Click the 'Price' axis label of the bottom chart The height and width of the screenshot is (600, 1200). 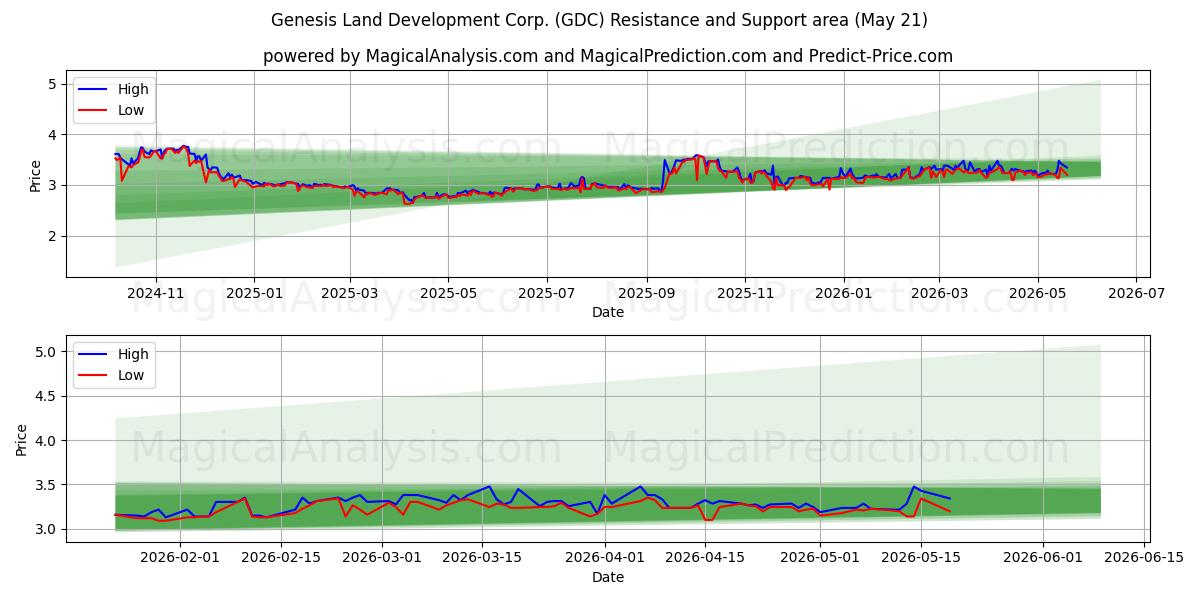tap(23, 439)
